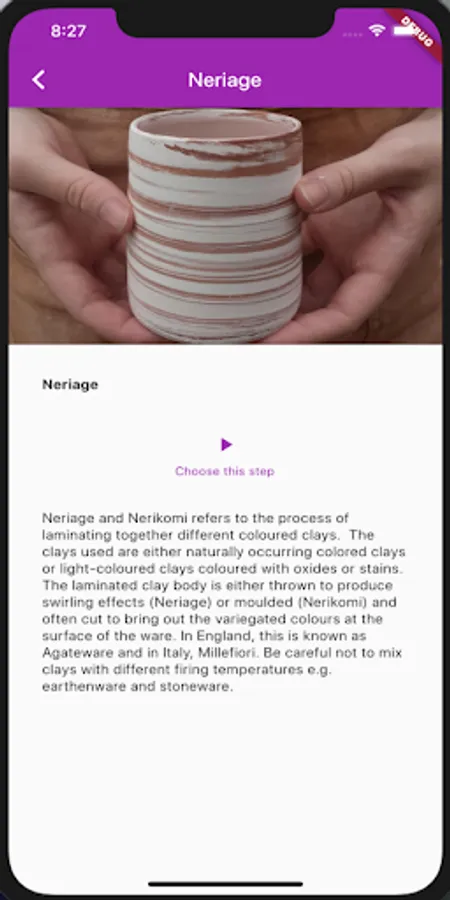450x900 pixels.
Task: Tap the back arrow in the header
Action: pos(38,80)
